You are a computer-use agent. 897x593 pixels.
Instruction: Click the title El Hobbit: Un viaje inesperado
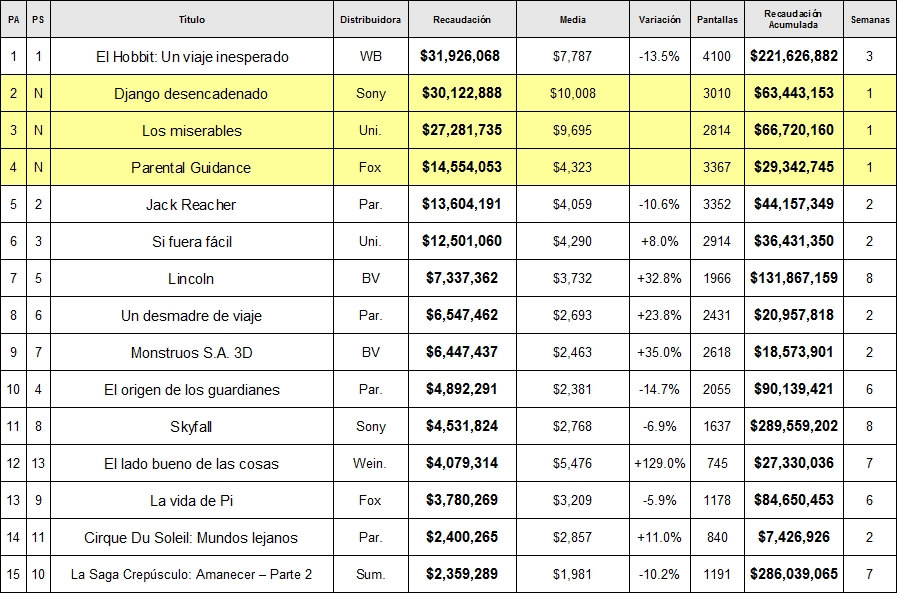tap(192, 57)
